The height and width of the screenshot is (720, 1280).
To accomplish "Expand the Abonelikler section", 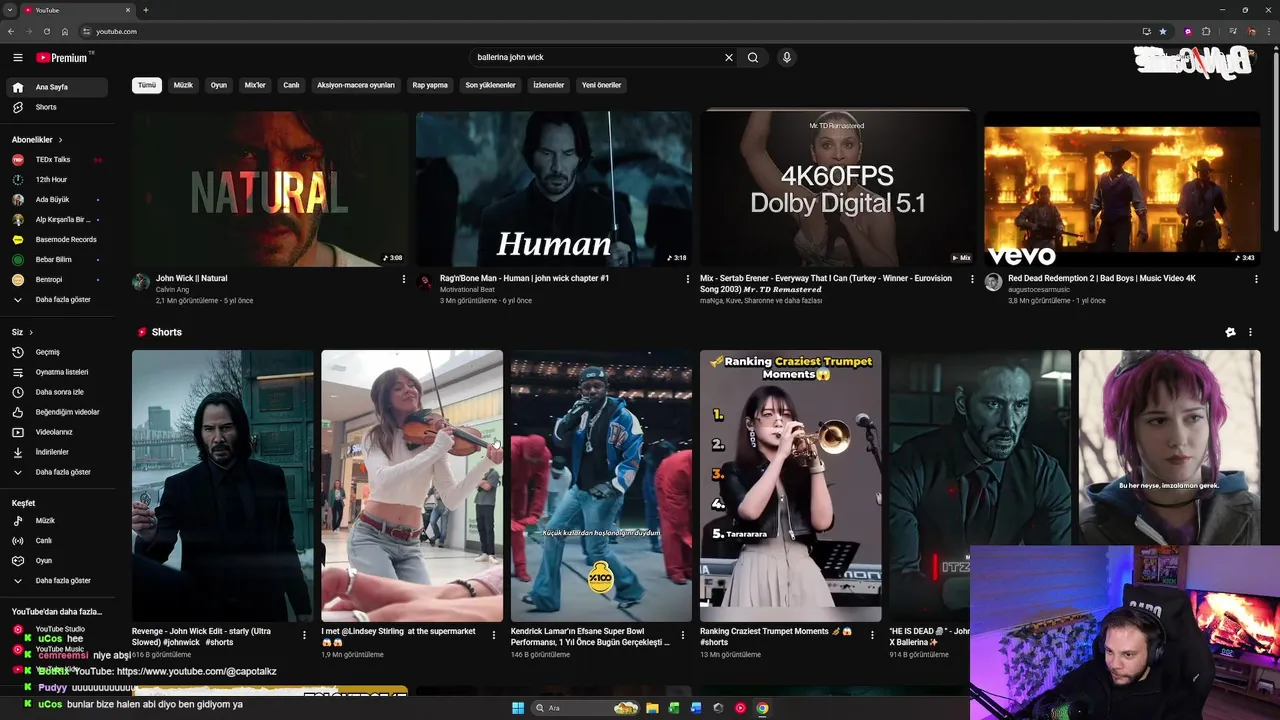I will pyautogui.click(x=37, y=140).
